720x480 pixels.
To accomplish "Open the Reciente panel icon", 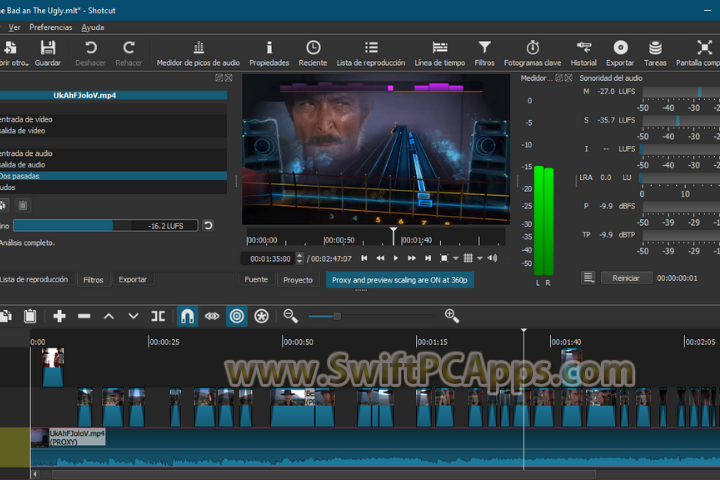I will click(x=313, y=48).
